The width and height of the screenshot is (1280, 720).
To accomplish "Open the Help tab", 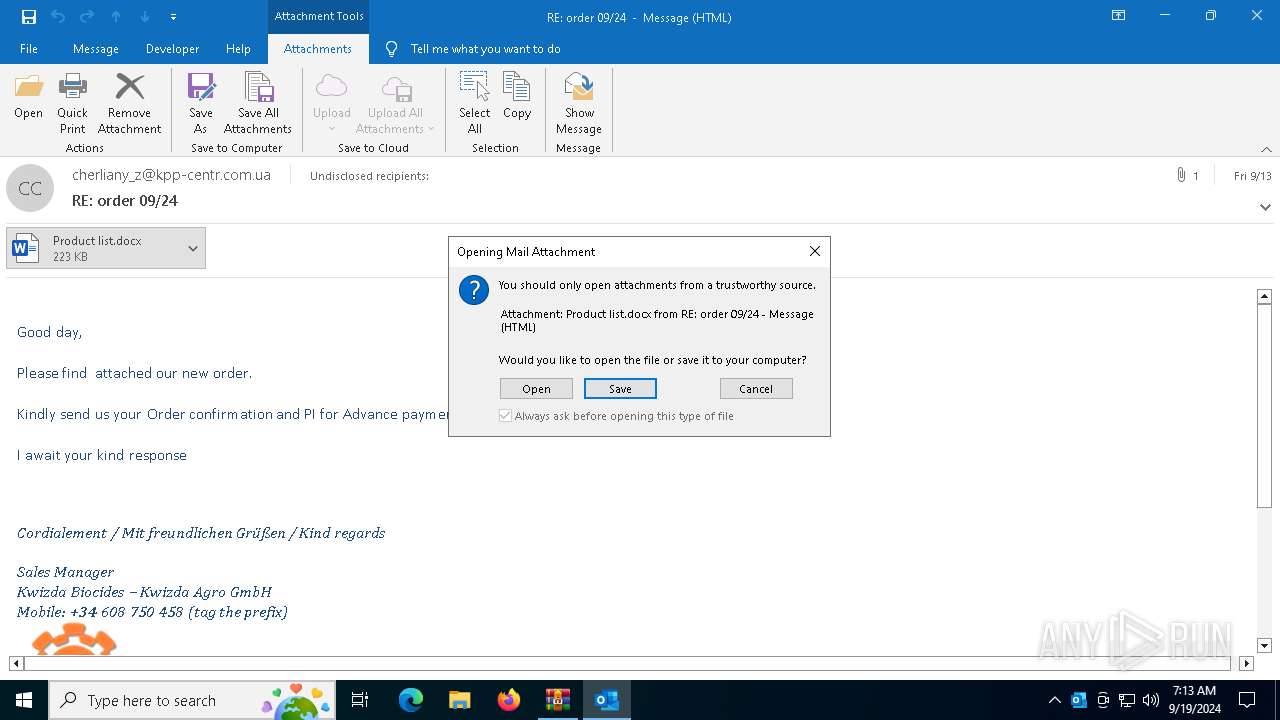I will click(x=238, y=48).
